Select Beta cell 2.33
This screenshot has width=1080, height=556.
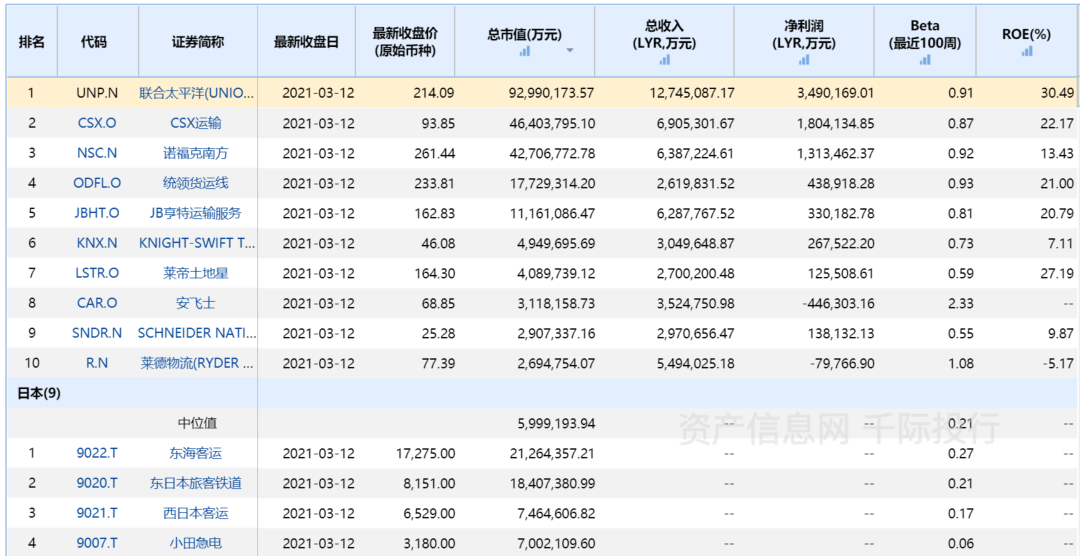pyautogui.click(x=961, y=303)
